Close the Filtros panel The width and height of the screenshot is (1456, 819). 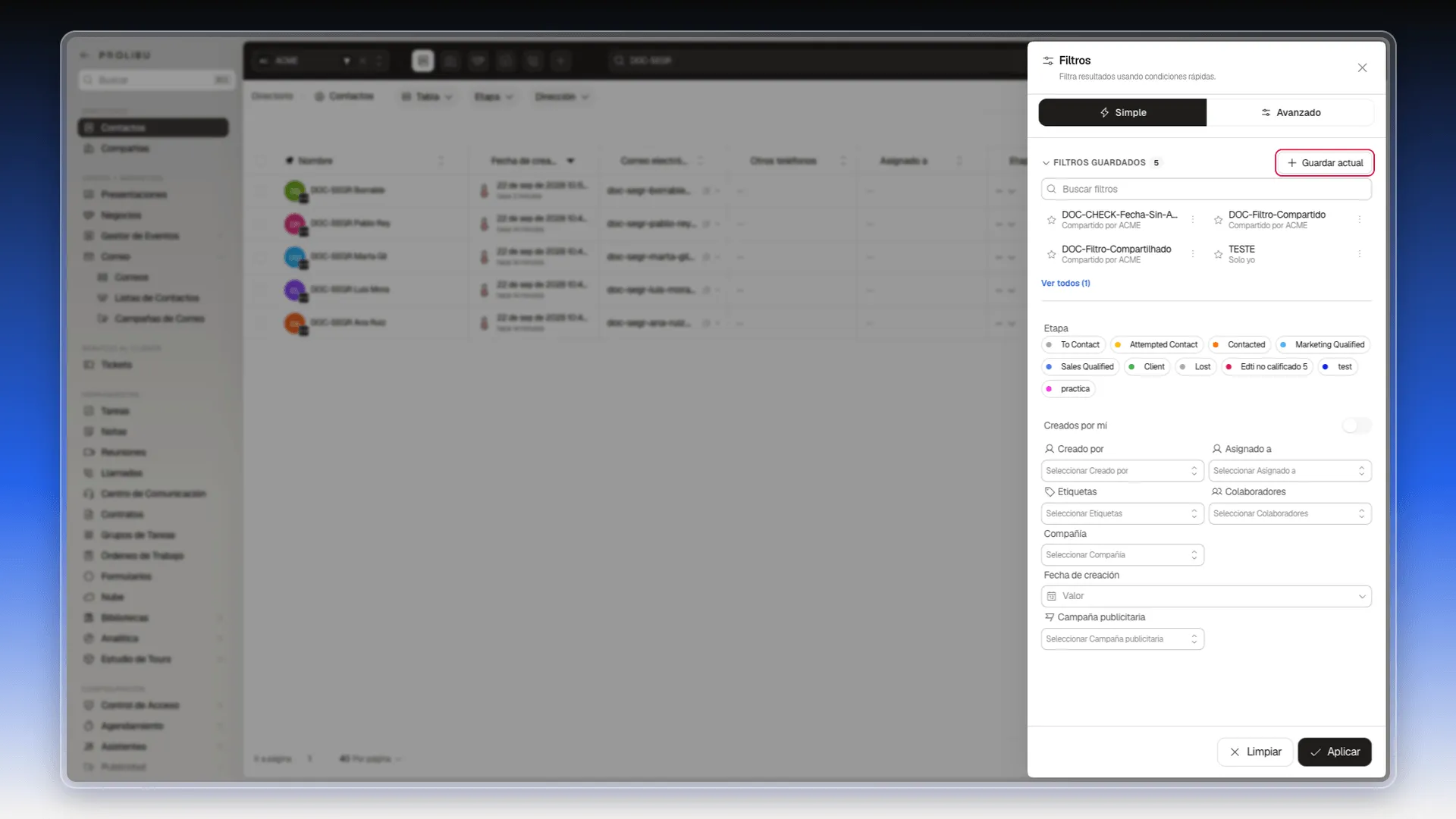(x=1362, y=67)
